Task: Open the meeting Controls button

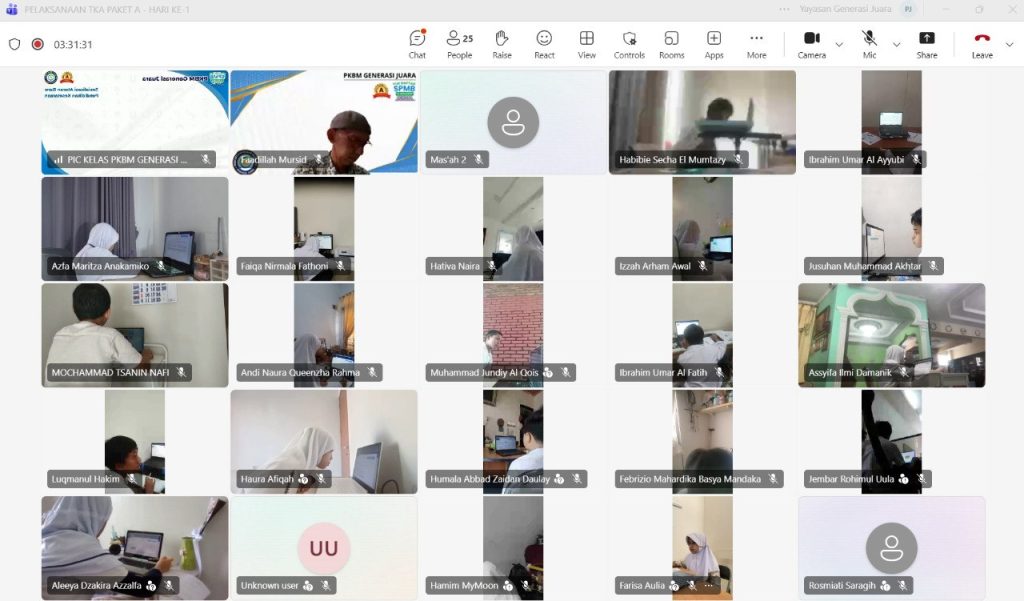Action: click(x=629, y=43)
